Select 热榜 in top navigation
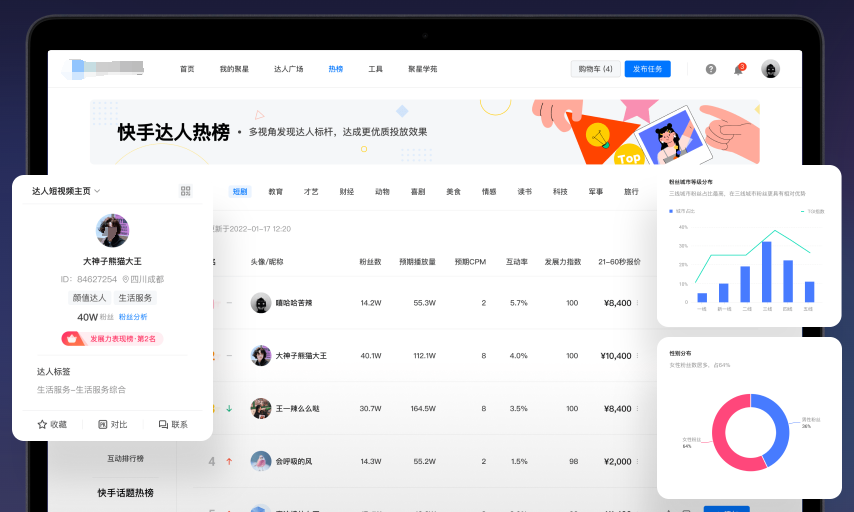 [336, 69]
